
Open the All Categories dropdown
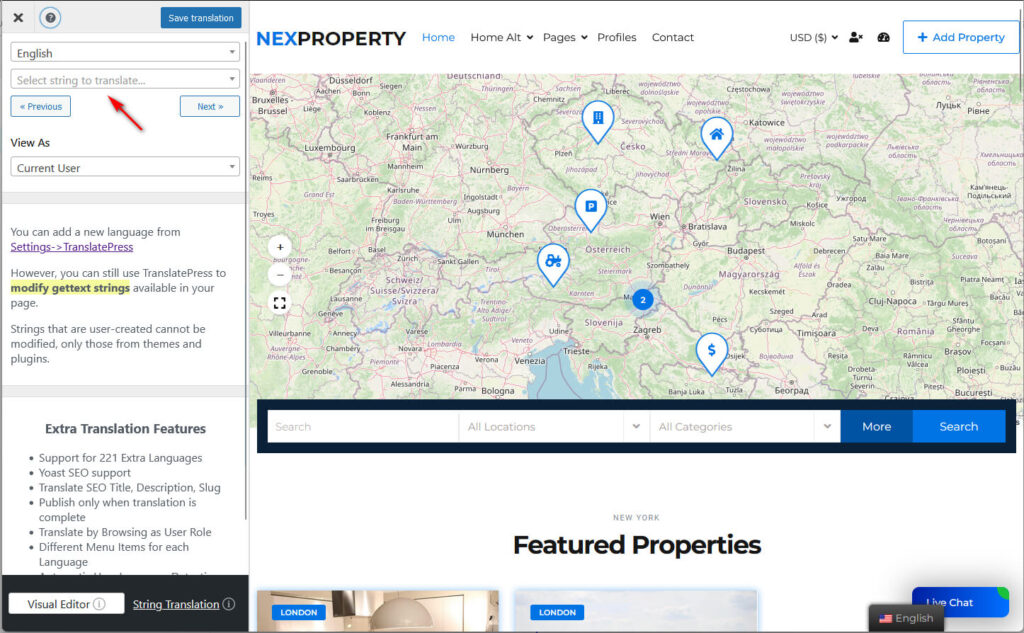745,427
